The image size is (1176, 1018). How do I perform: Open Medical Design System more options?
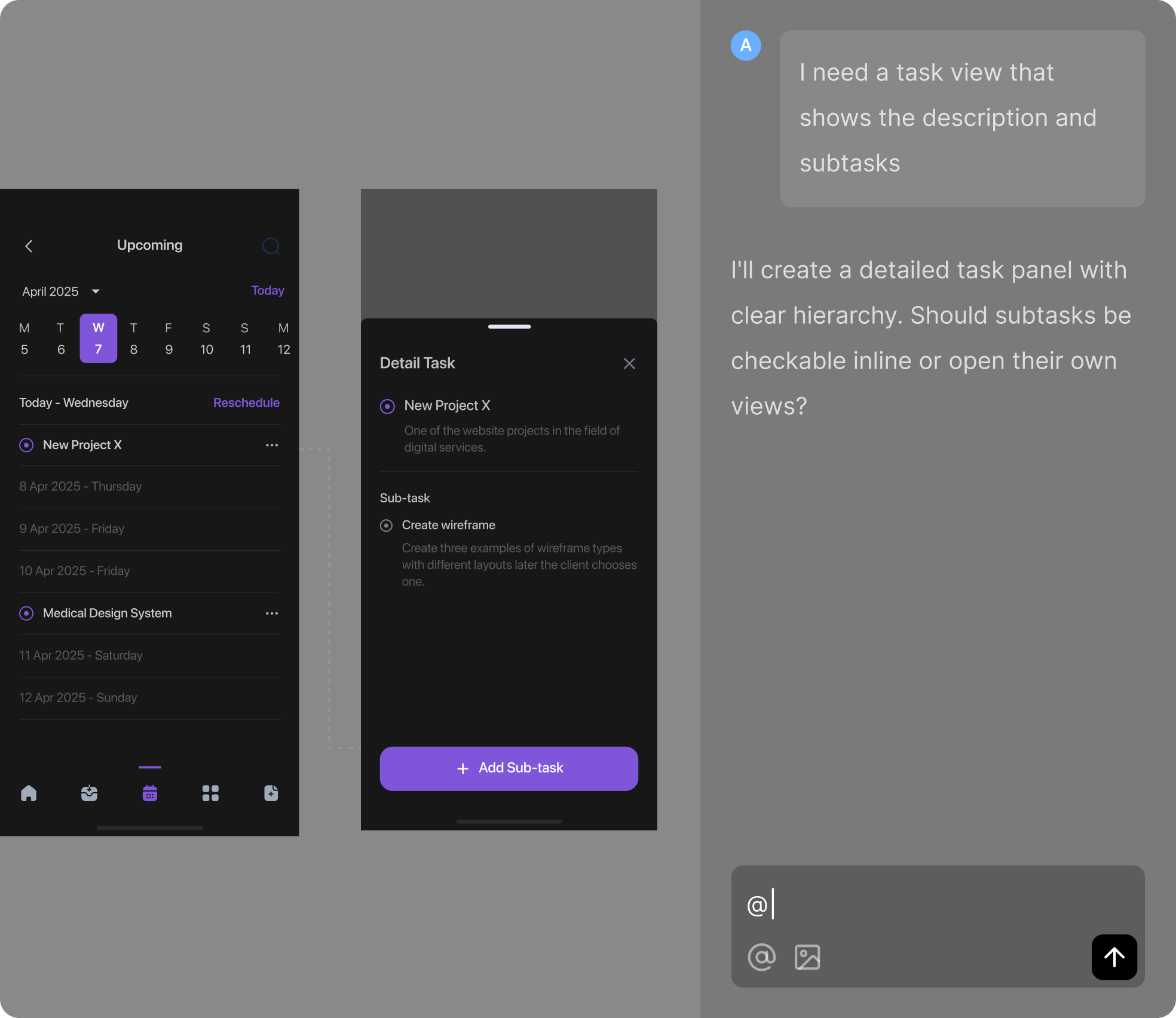click(272, 614)
